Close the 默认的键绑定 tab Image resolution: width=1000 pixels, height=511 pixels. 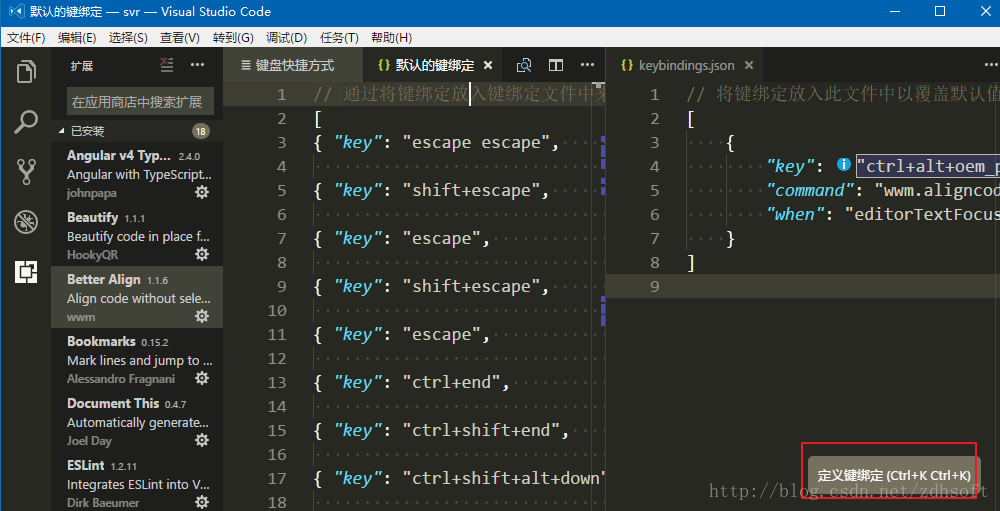click(488, 66)
